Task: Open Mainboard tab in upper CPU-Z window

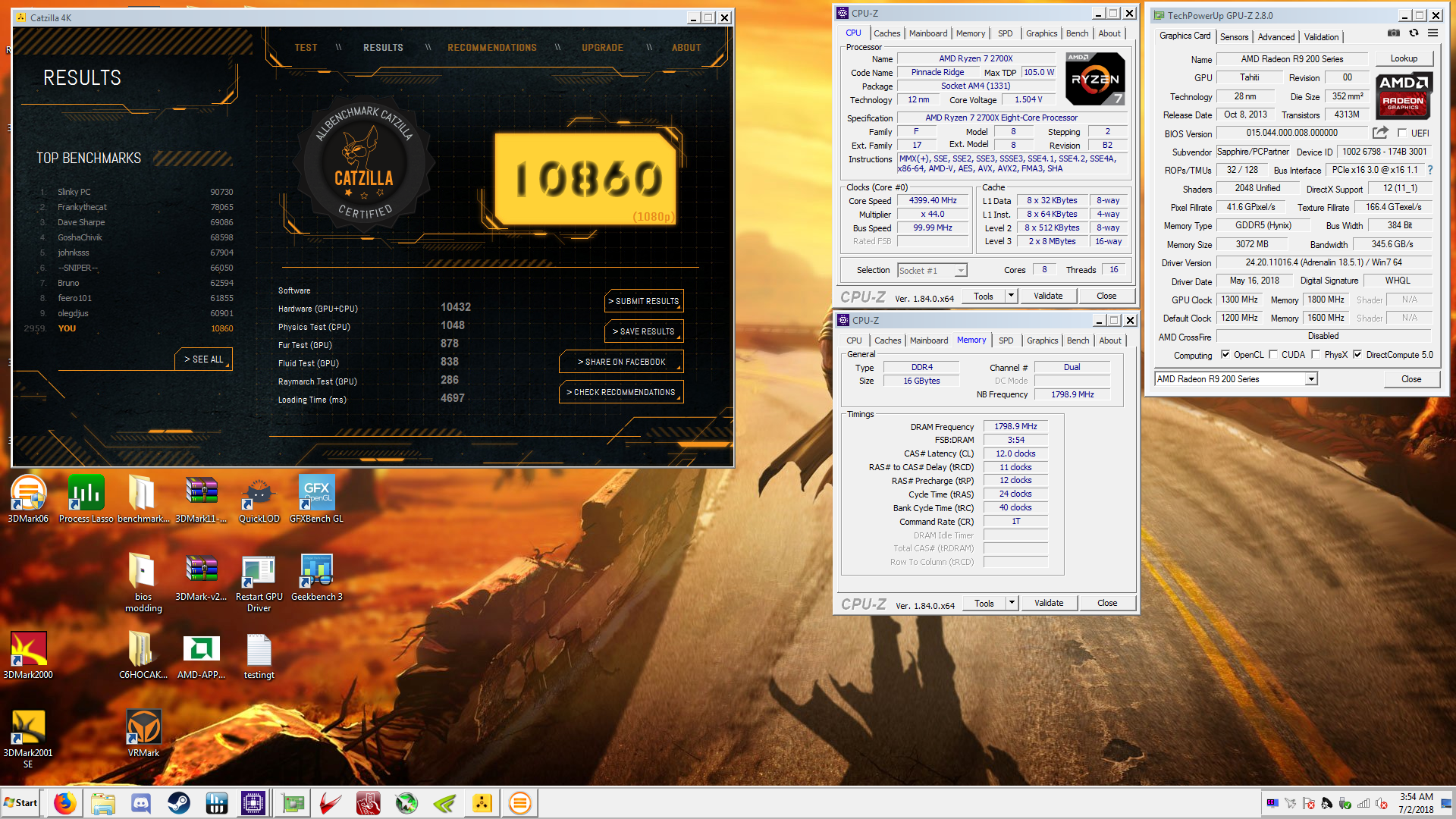Action: 928,33
